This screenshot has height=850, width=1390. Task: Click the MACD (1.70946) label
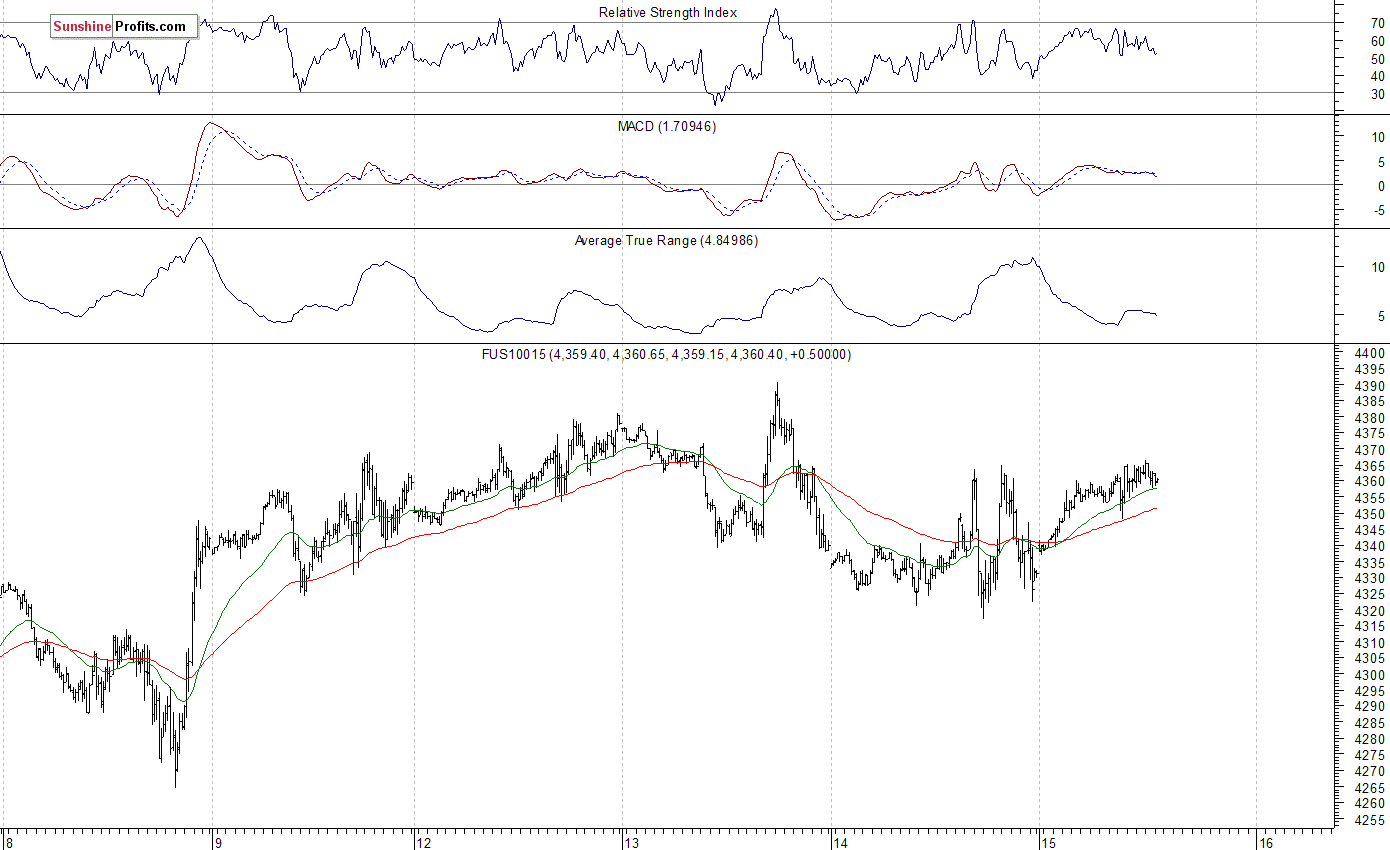click(667, 126)
